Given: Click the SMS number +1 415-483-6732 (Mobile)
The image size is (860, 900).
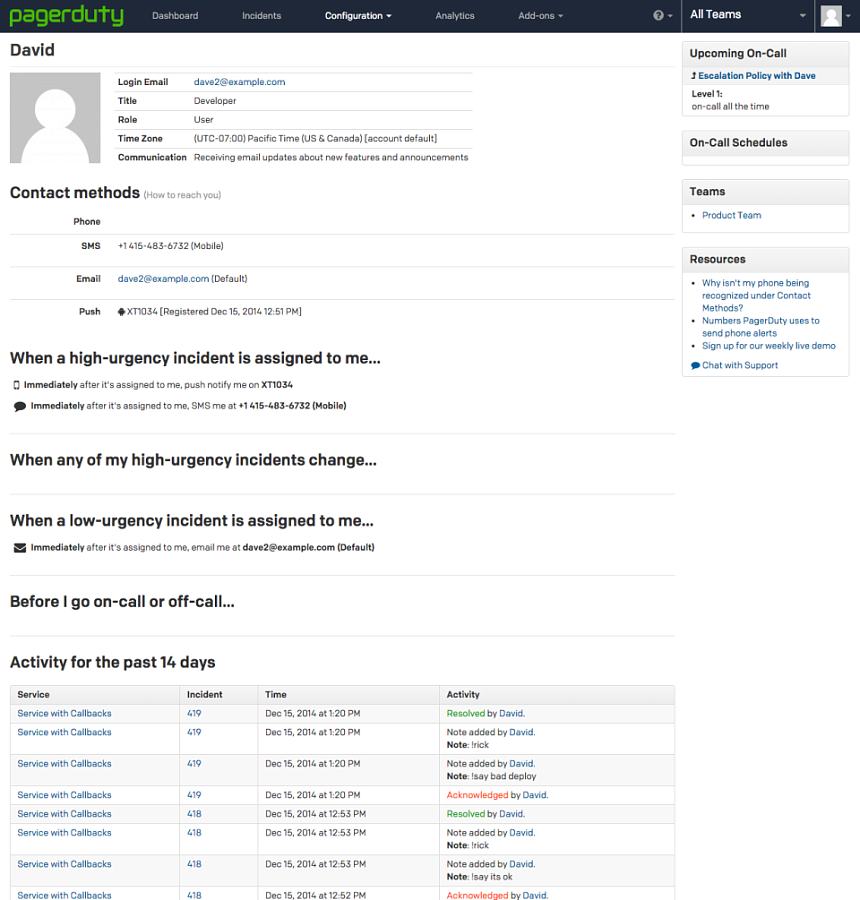Looking at the screenshot, I should point(171,246).
